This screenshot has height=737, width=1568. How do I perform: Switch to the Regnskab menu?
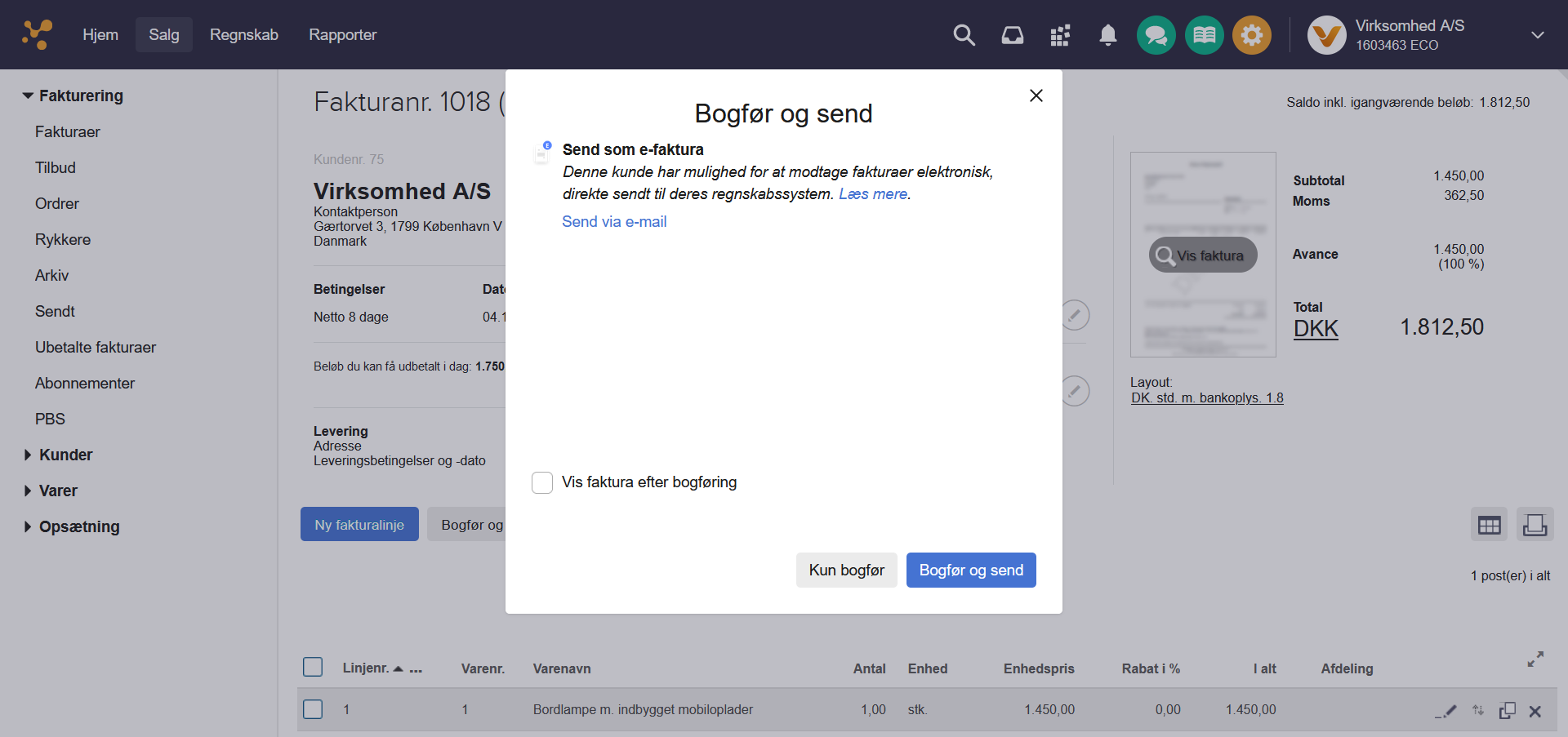[243, 35]
